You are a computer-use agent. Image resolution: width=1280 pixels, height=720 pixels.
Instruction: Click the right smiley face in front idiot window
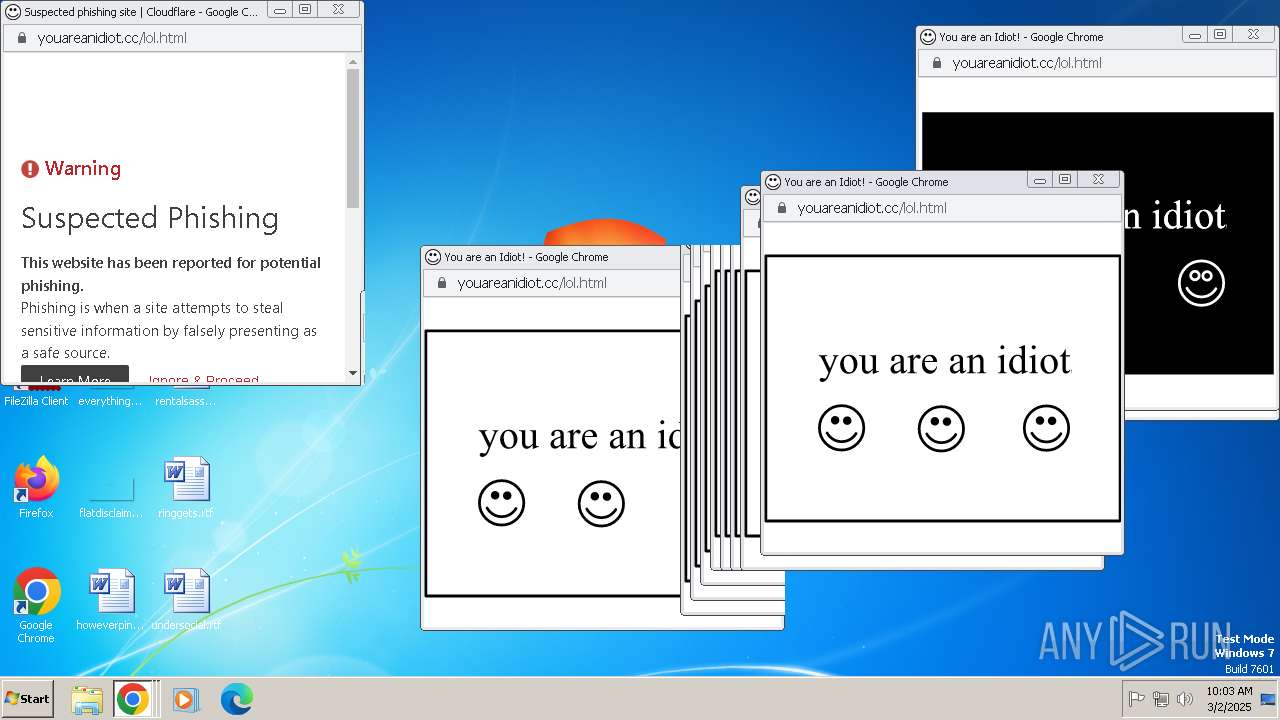(x=1046, y=428)
